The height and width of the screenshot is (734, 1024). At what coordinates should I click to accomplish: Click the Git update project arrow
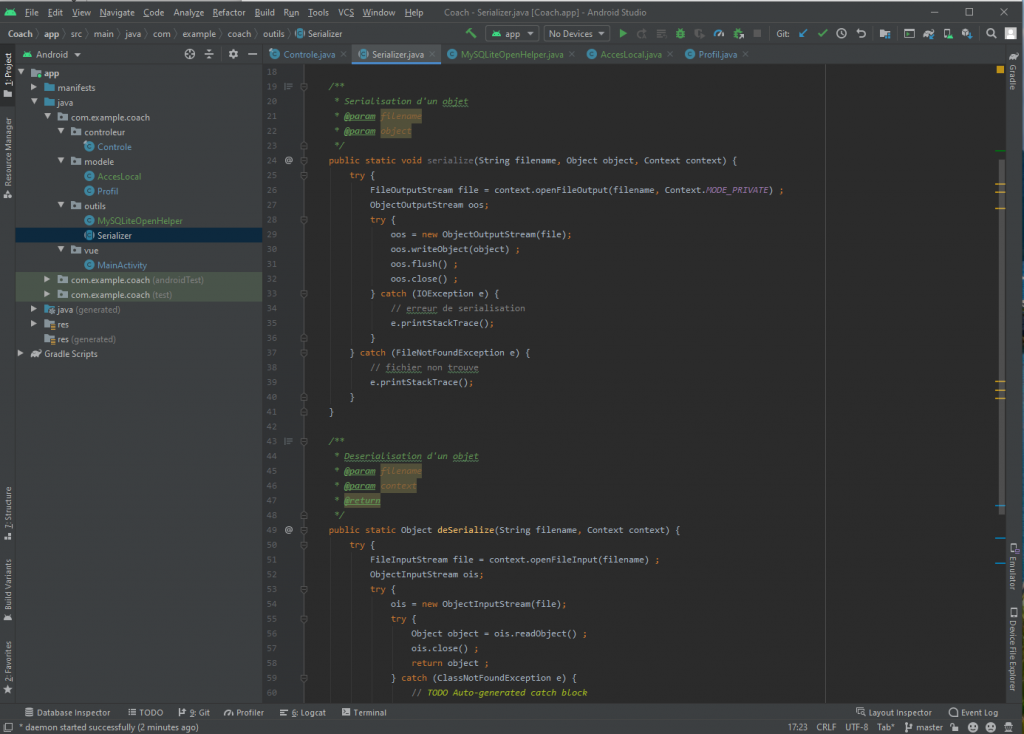pos(803,33)
